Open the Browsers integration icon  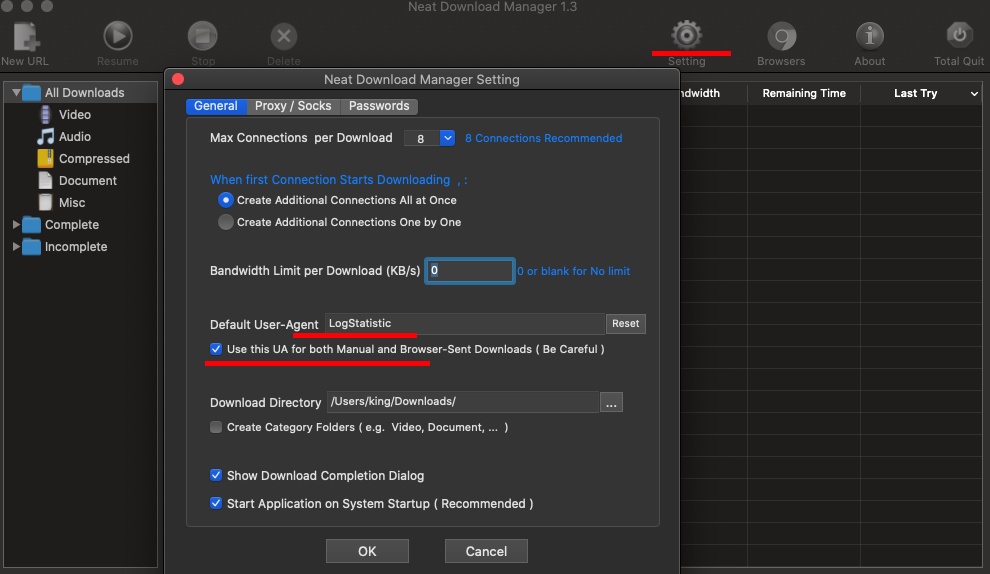click(x=781, y=38)
